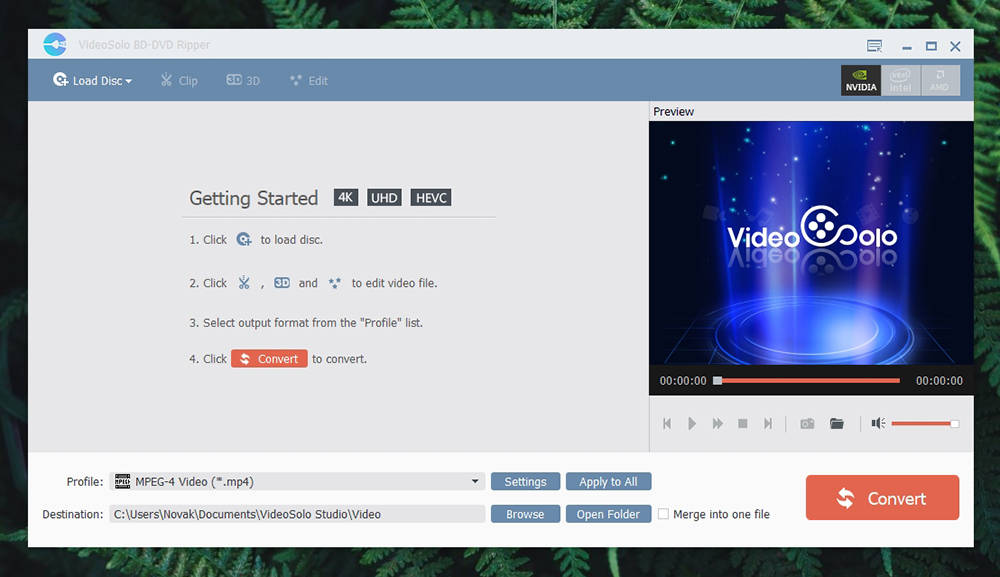Click the 3D icon in step 2
The height and width of the screenshot is (577, 1000).
pos(282,282)
